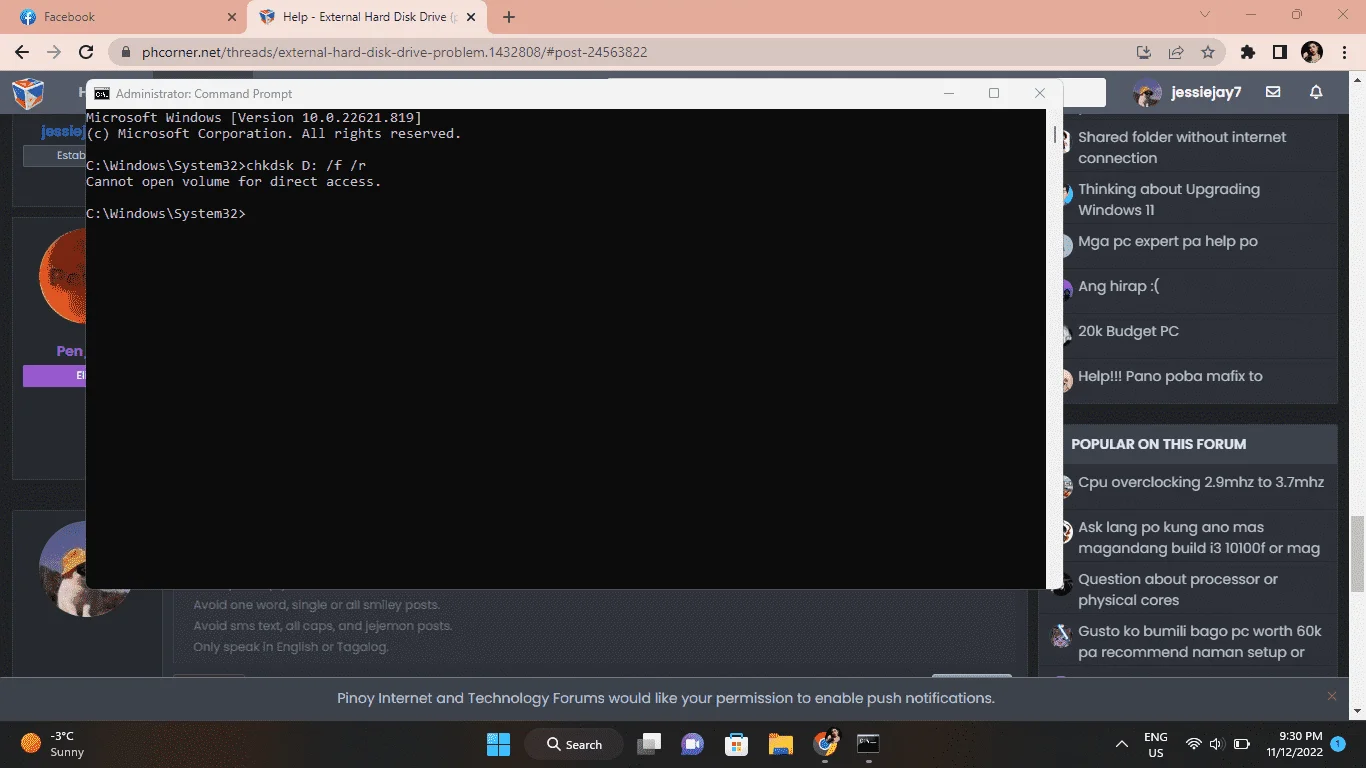The height and width of the screenshot is (768, 1366).
Task: Open volume speaker tray icon
Action: click(x=1216, y=744)
